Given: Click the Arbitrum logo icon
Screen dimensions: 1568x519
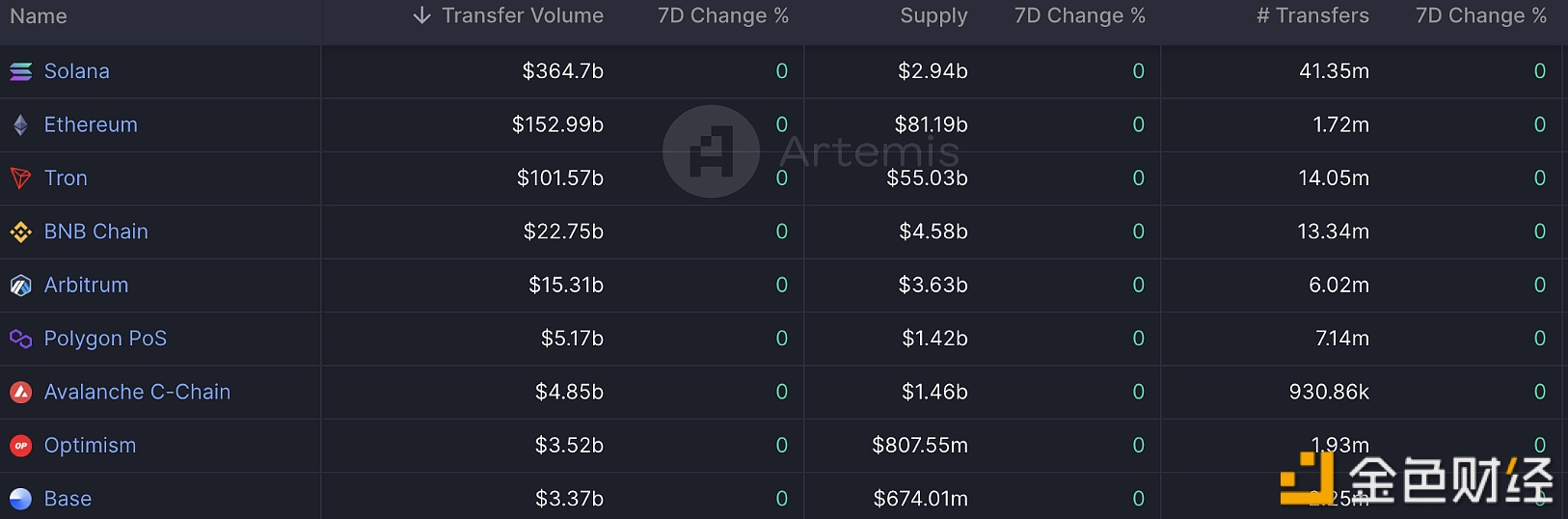Looking at the screenshot, I should coord(20,286).
